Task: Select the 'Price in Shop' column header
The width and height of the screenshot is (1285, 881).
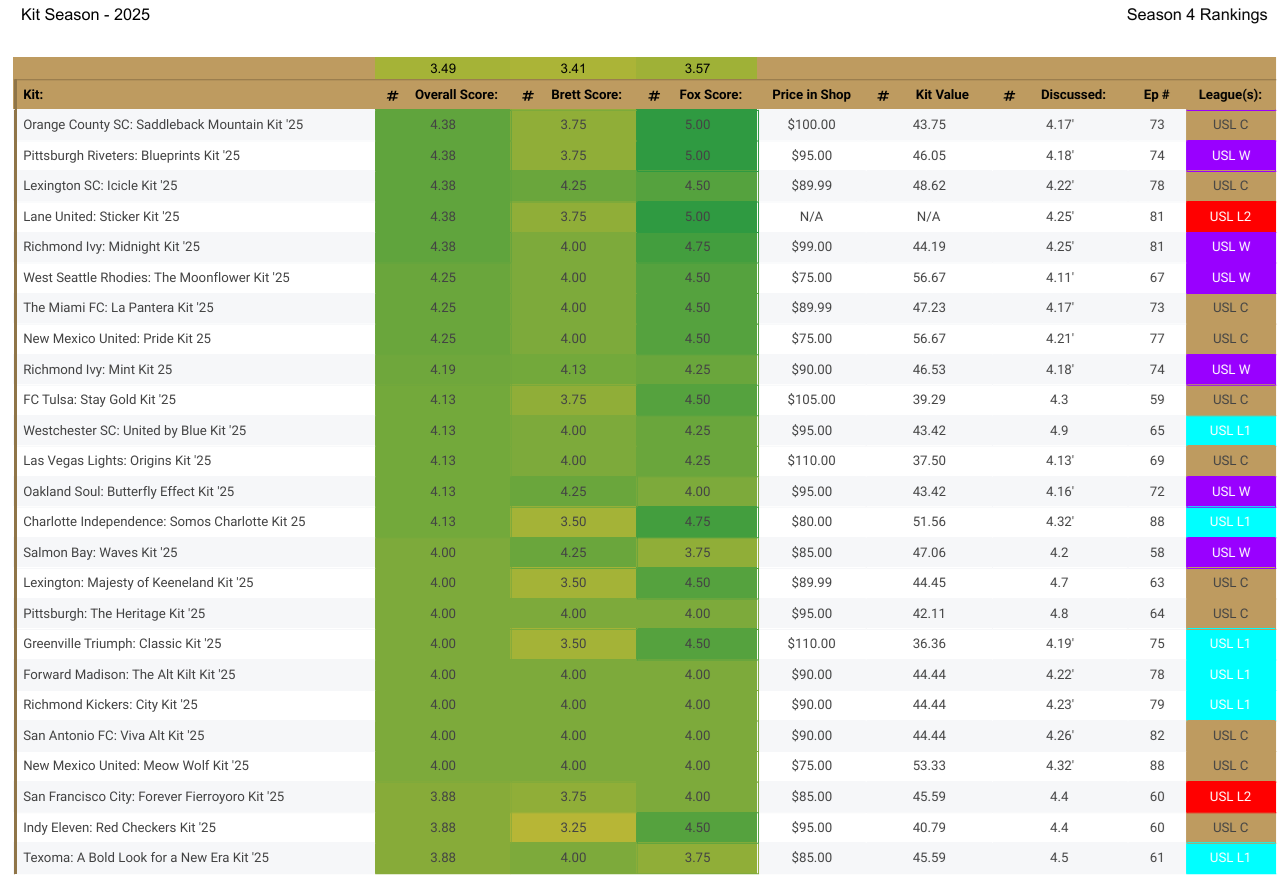Action: (811, 95)
